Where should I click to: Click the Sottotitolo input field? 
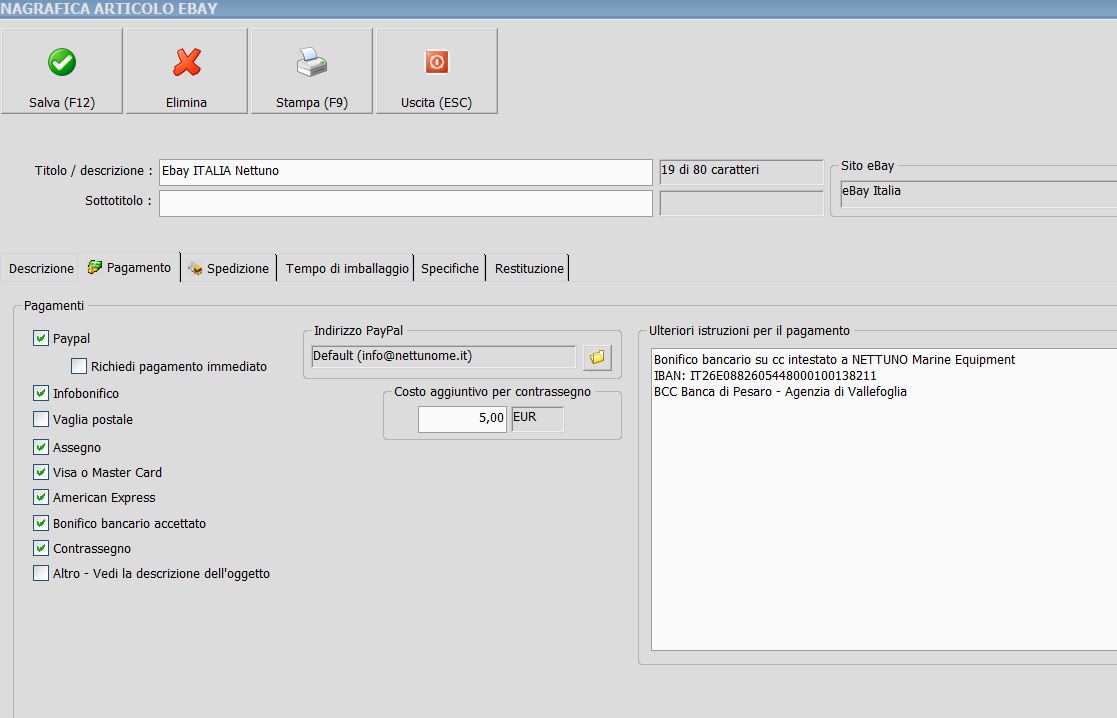point(405,203)
